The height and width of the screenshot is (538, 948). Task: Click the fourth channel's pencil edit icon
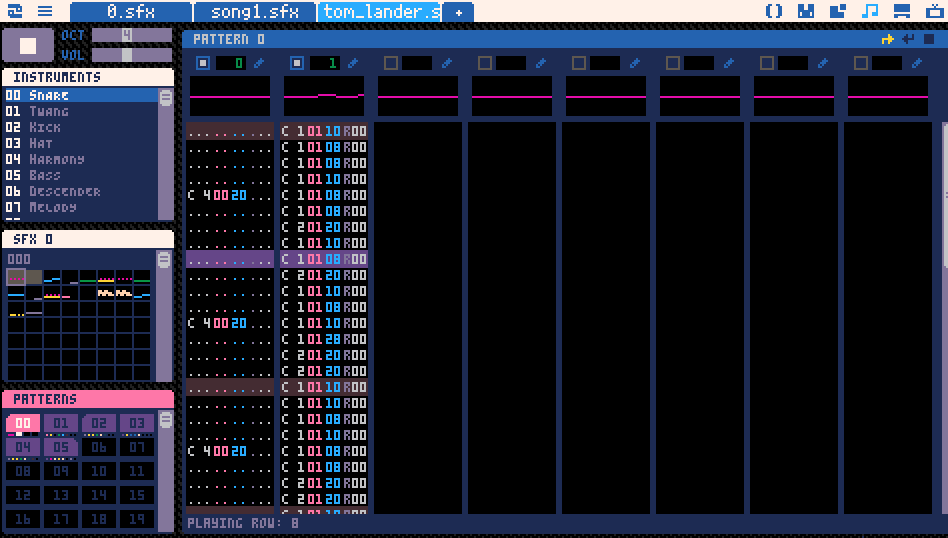(541, 63)
